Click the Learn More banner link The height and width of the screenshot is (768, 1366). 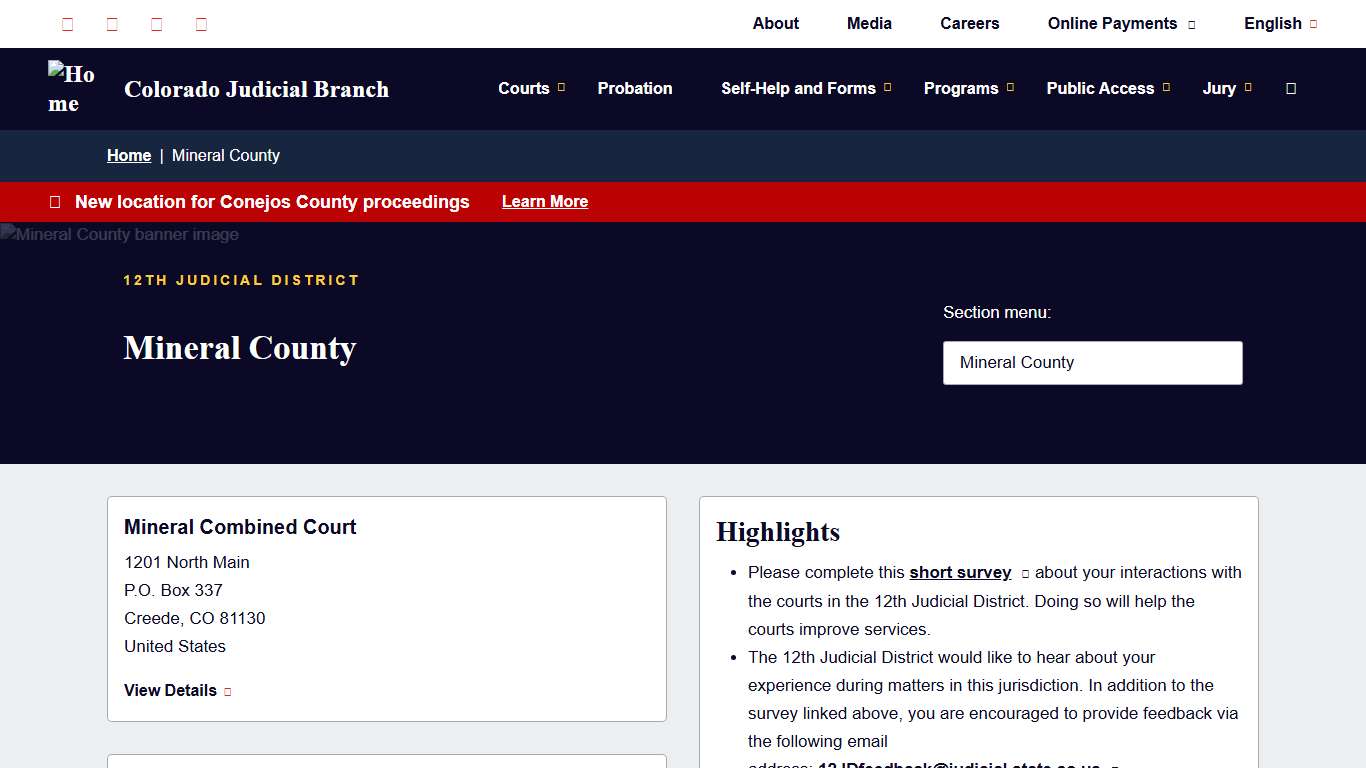(x=545, y=201)
